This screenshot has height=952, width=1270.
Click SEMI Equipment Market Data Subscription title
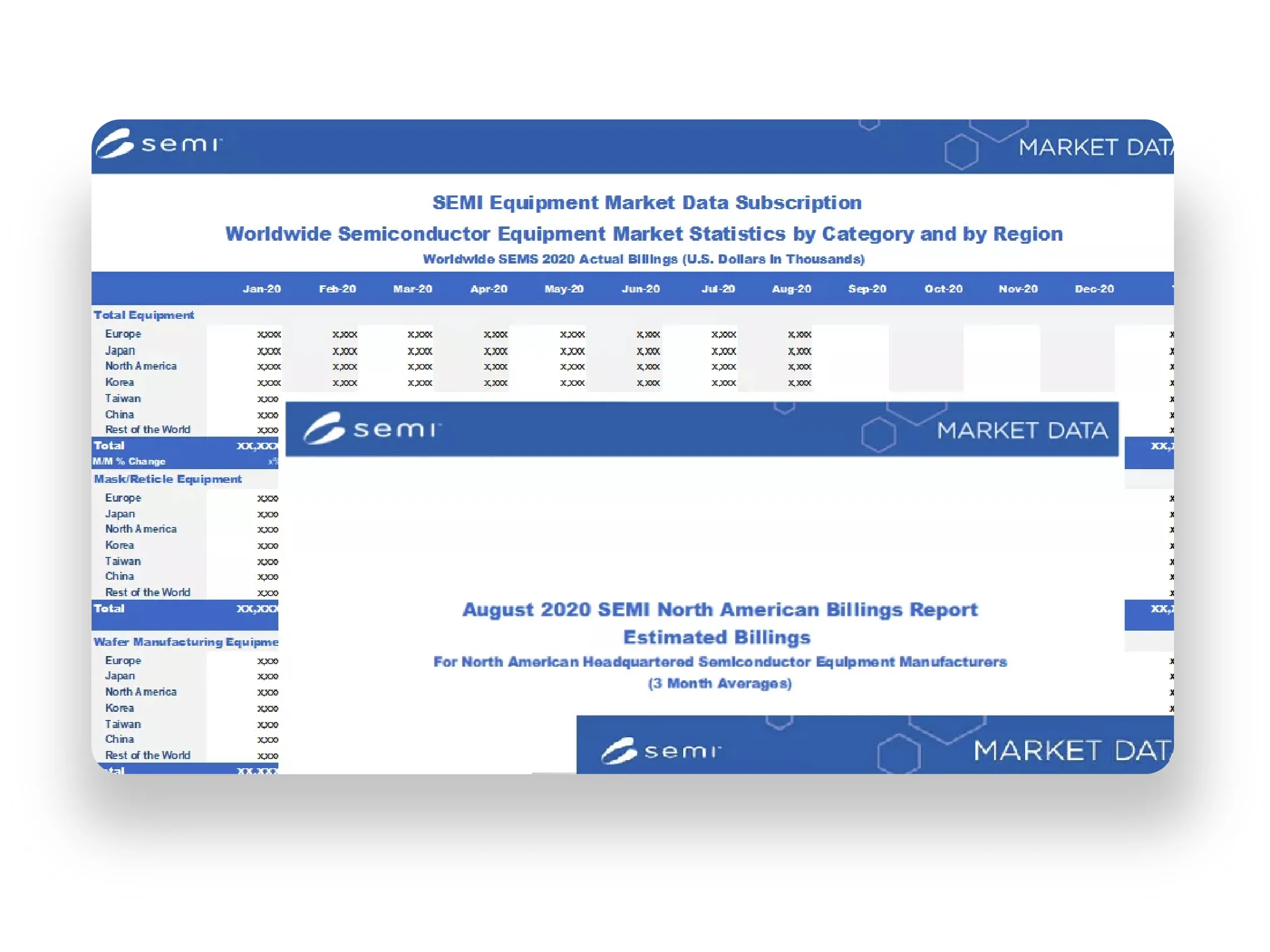(647, 203)
